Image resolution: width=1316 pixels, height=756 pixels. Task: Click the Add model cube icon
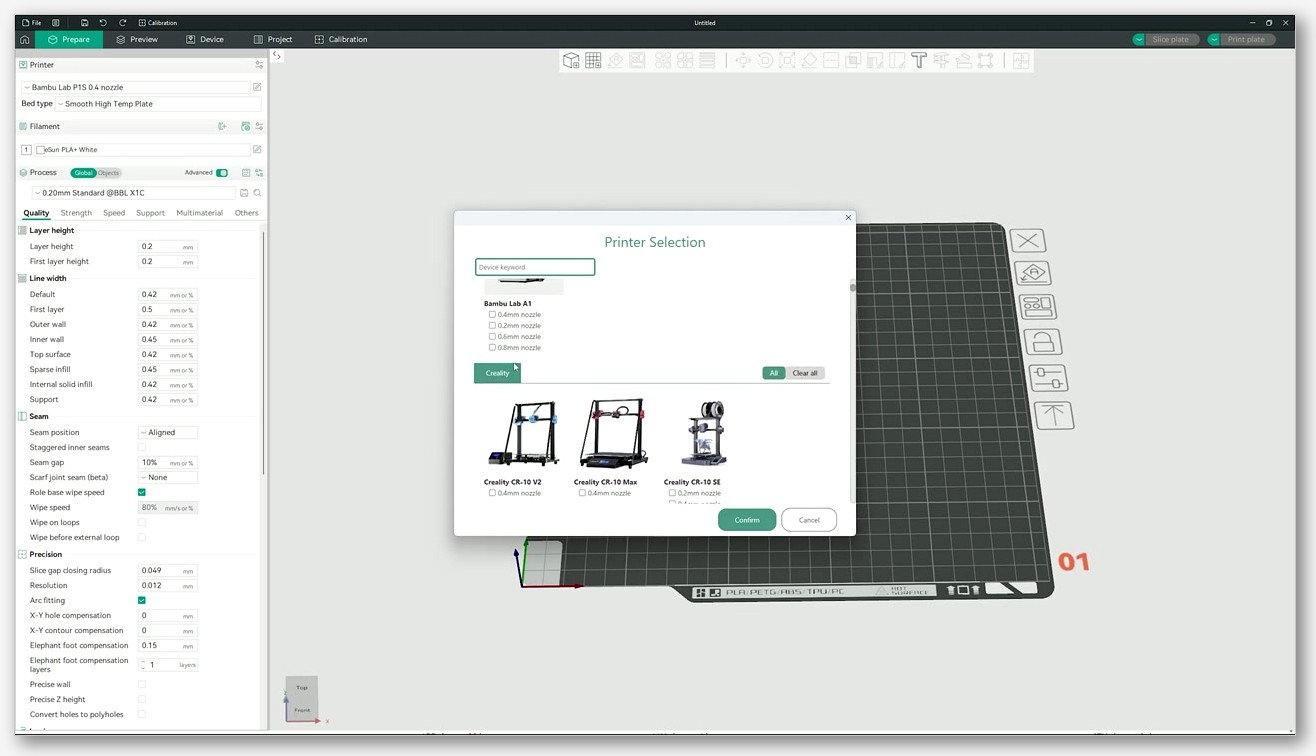click(571, 61)
